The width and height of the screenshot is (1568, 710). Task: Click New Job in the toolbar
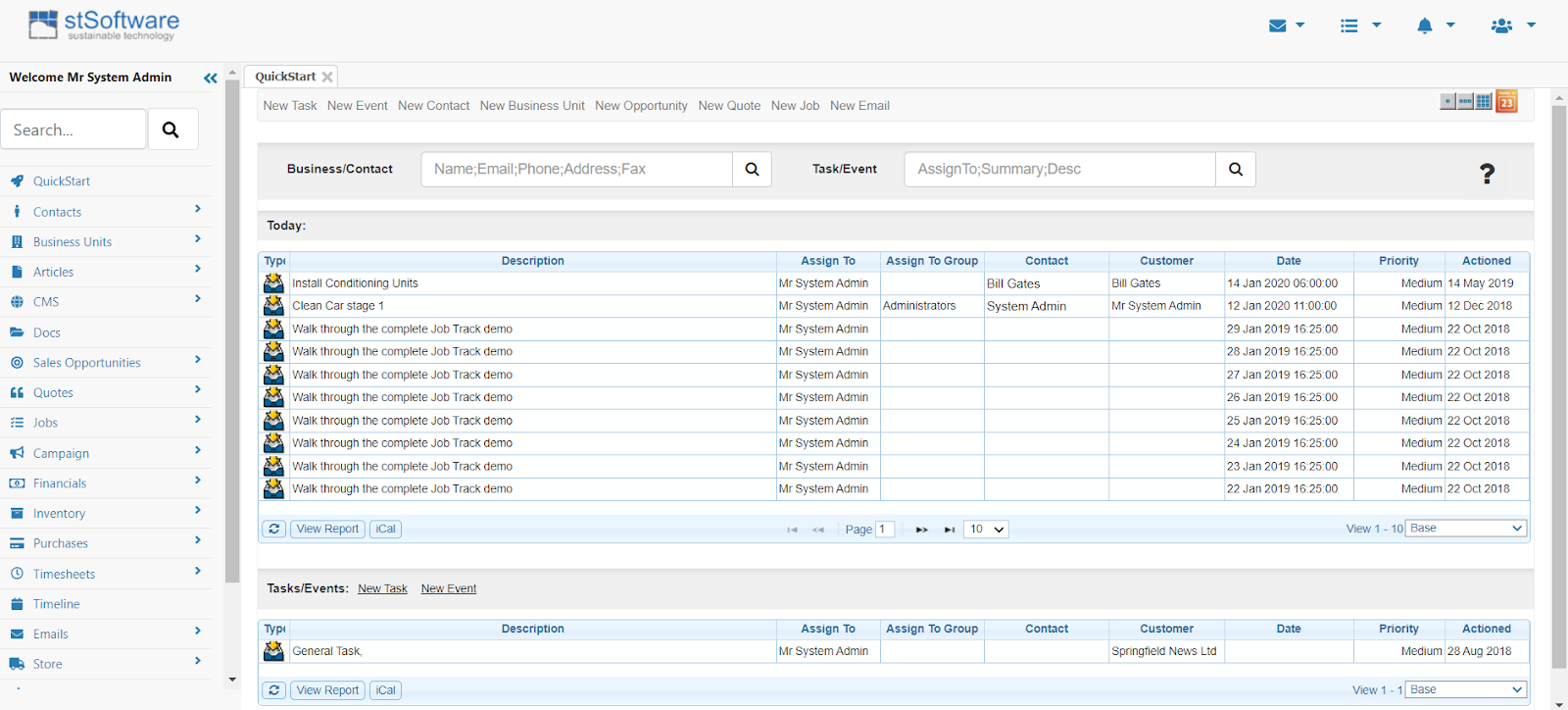click(795, 106)
